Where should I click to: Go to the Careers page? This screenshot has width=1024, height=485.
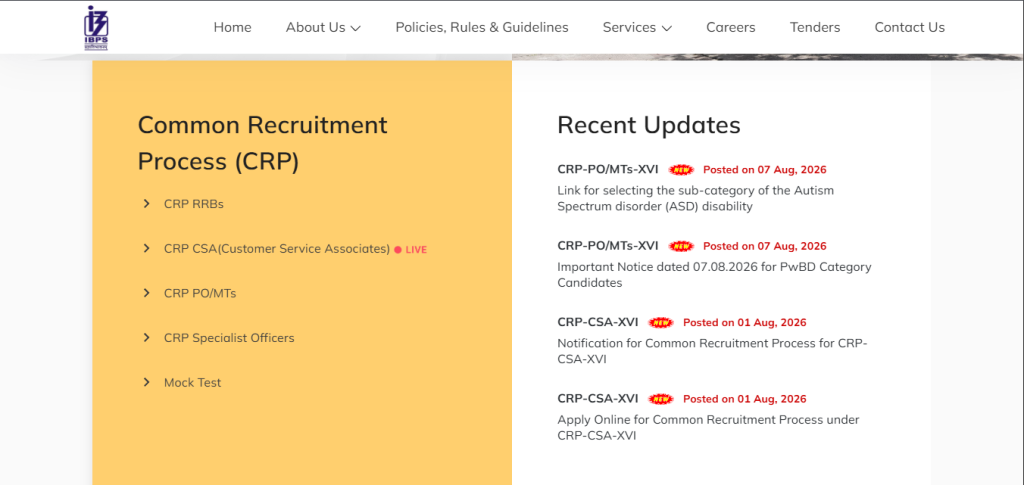[731, 27]
